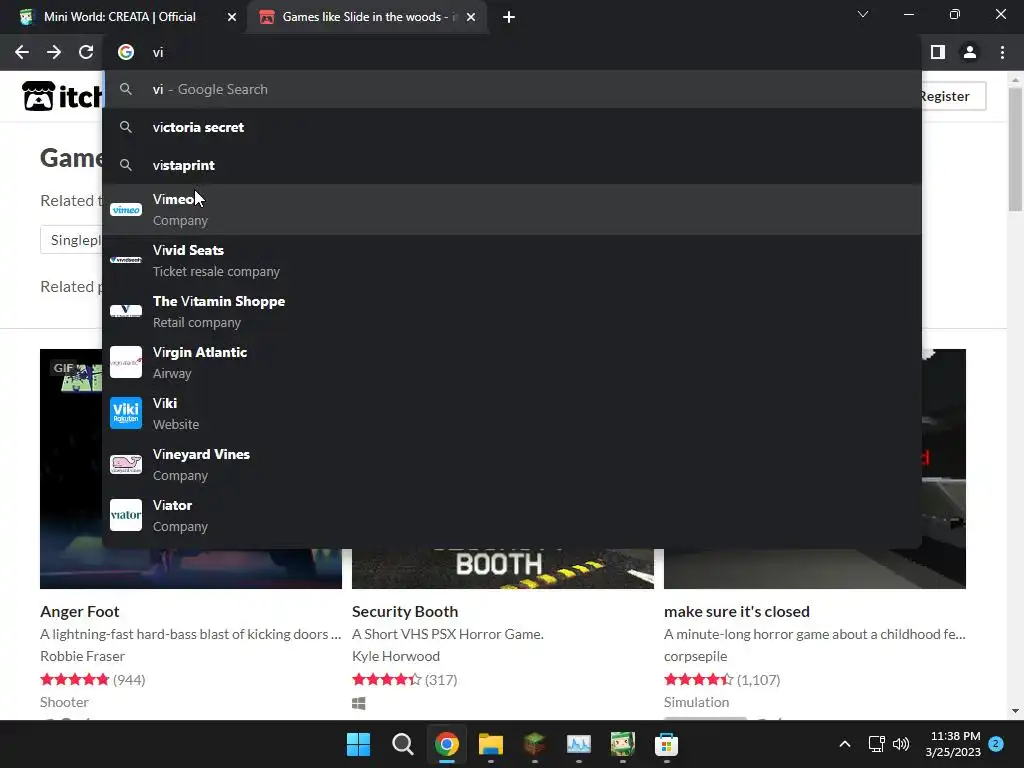This screenshot has height=768, width=1024.
Task: Open the Anger Foot game title
Action: 80,611
